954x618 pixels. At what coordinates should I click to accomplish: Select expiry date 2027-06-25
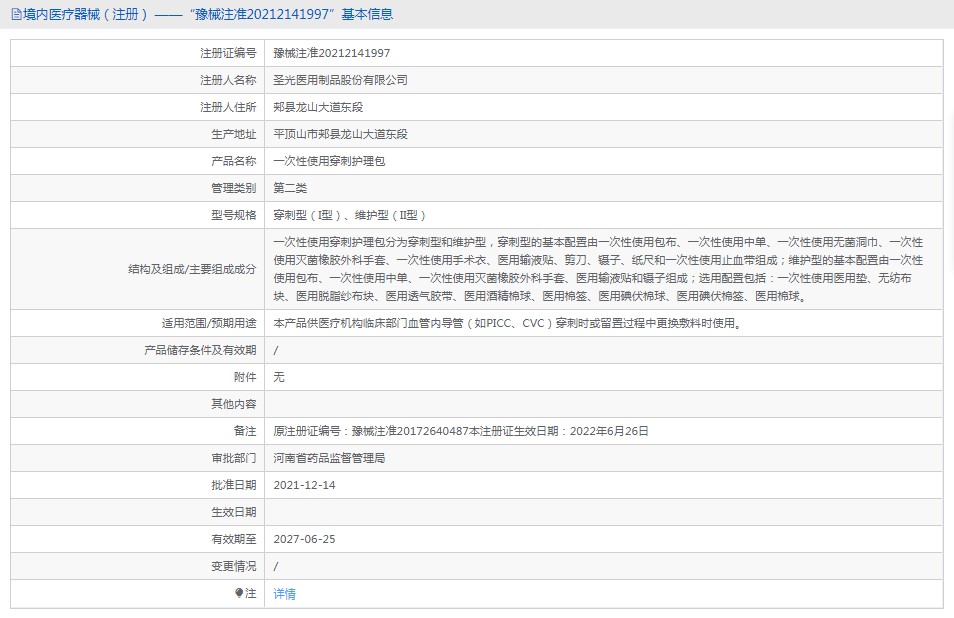[x=304, y=539]
